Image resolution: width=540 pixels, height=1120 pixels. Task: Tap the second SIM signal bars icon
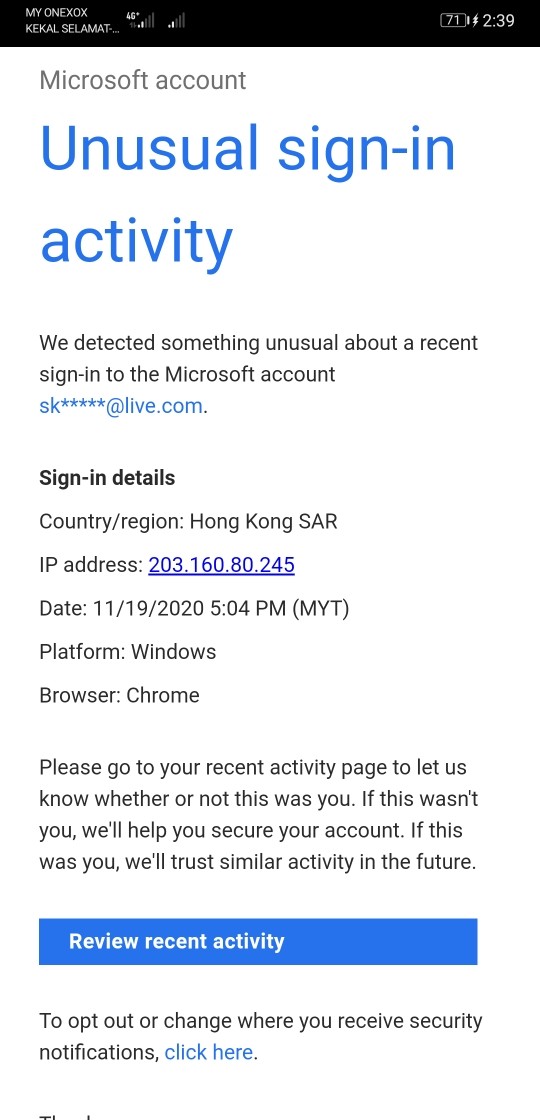pos(176,21)
